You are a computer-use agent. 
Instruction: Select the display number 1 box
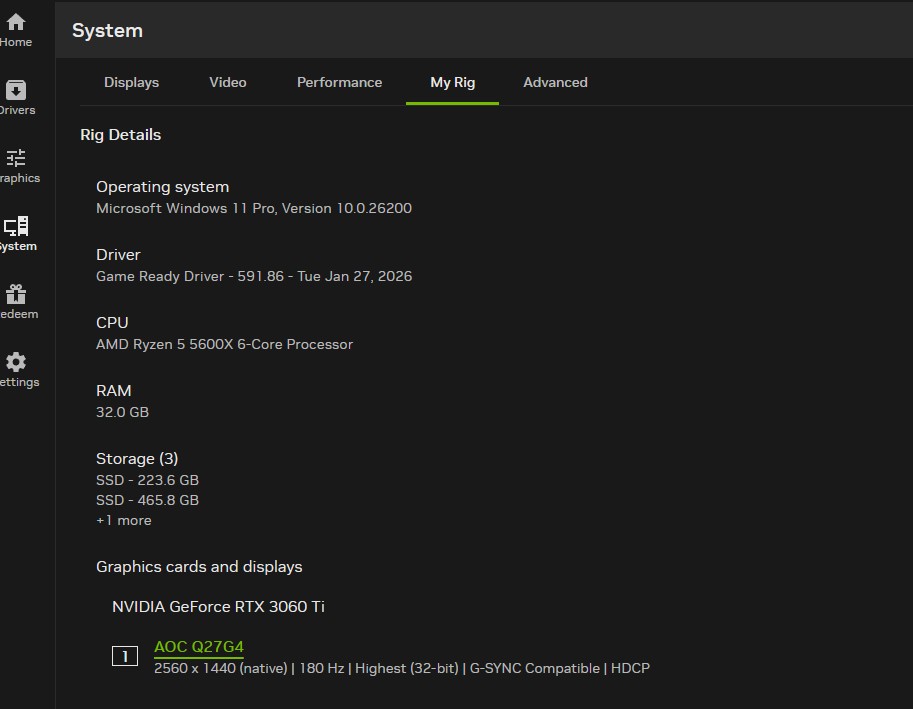[x=125, y=656]
